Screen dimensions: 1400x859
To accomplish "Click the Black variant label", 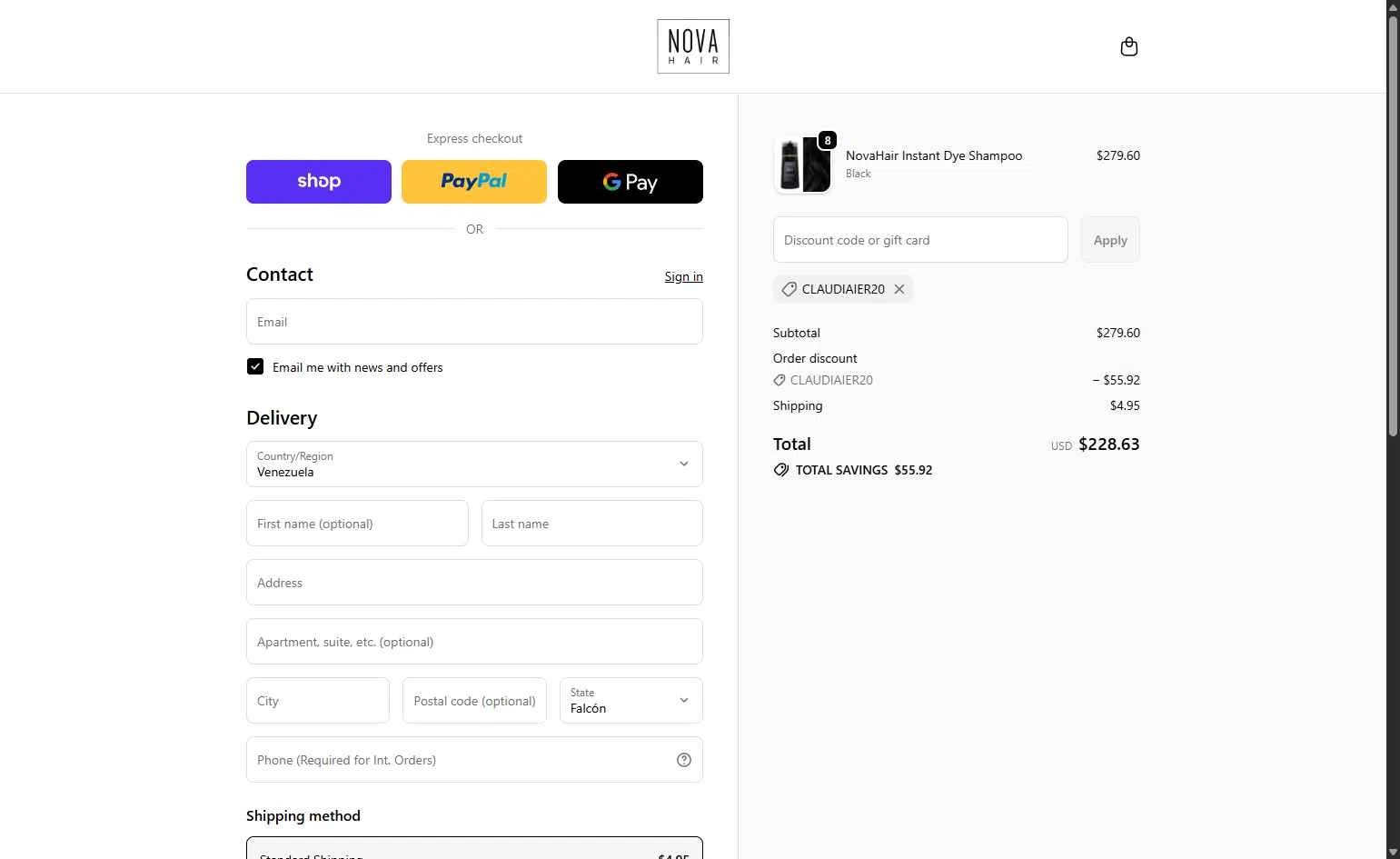I will click(x=859, y=174).
